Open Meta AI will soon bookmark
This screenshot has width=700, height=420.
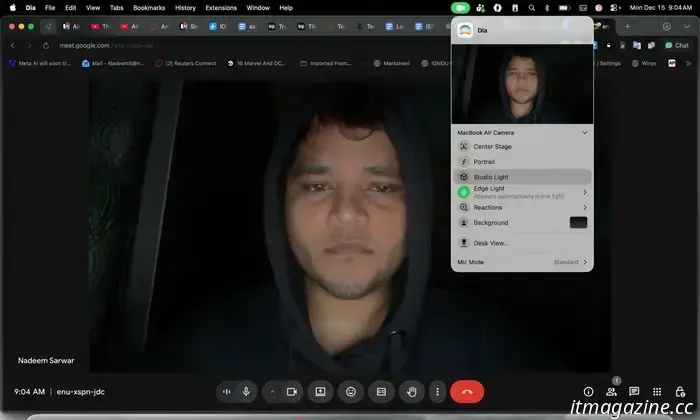[x=40, y=63]
